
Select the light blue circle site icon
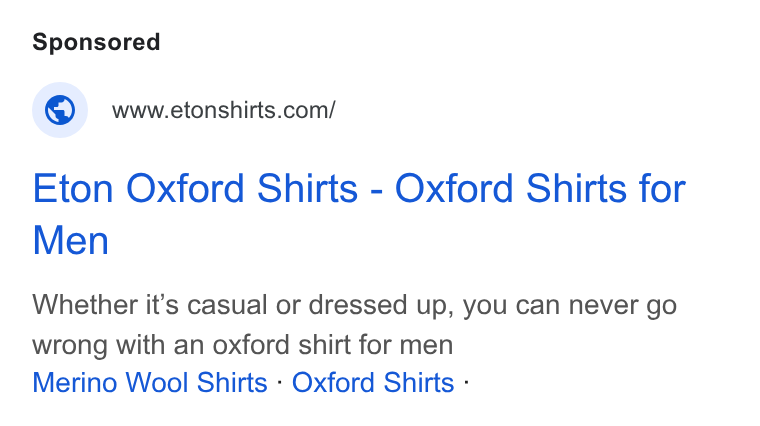60,110
